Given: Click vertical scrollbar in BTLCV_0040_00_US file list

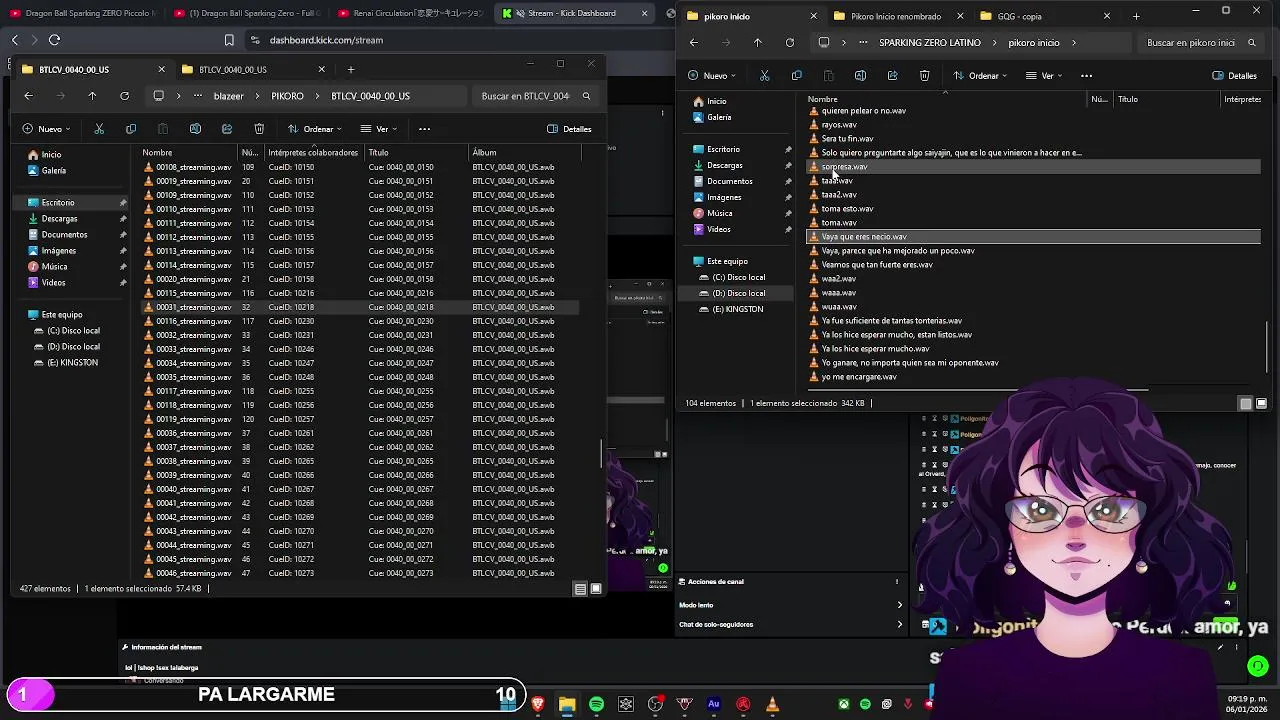Looking at the screenshot, I should (602, 454).
